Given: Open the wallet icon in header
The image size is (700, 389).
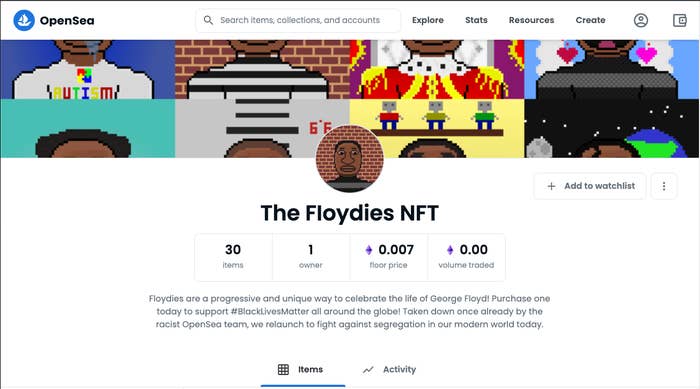Looking at the screenshot, I should 679,20.
